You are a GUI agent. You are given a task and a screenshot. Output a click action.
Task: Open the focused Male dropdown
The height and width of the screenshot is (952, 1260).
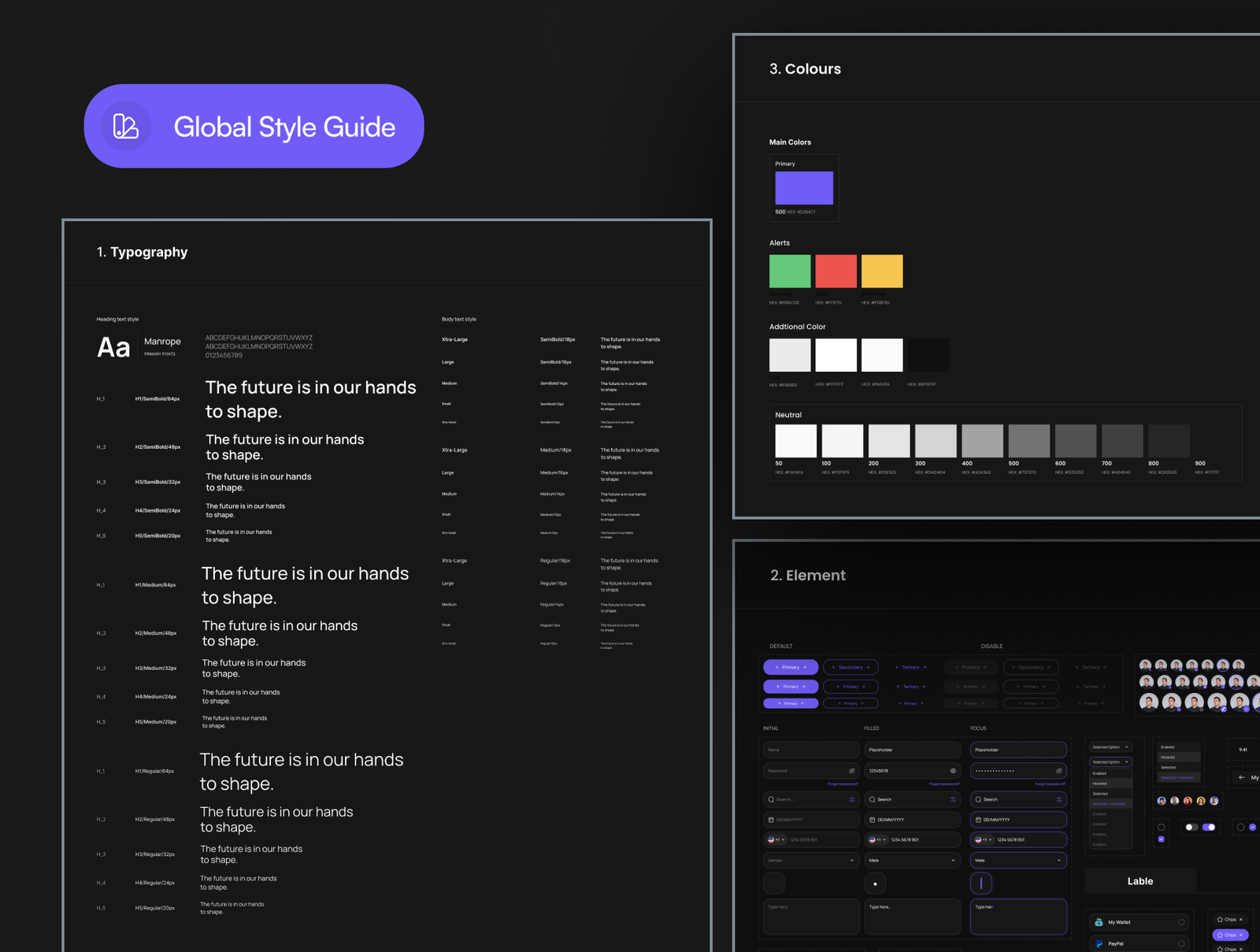coord(1018,861)
